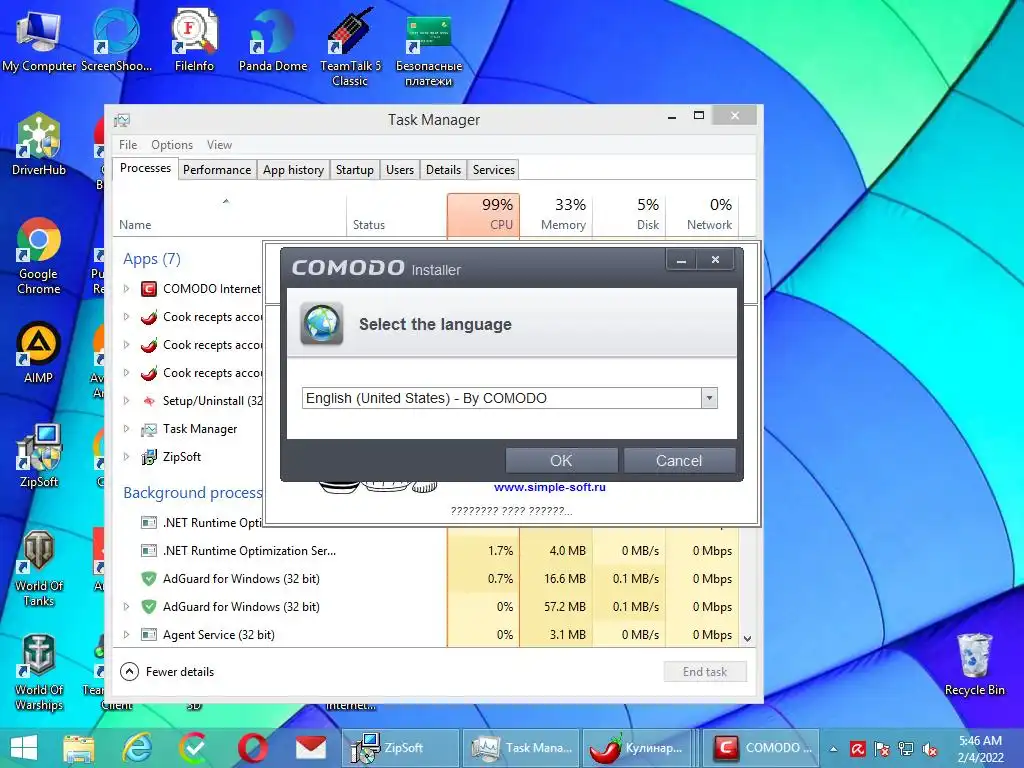Select AdGuard for Windows row using 16.6 MB
This screenshot has height=768, width=1024.
(x=427, y=579)
